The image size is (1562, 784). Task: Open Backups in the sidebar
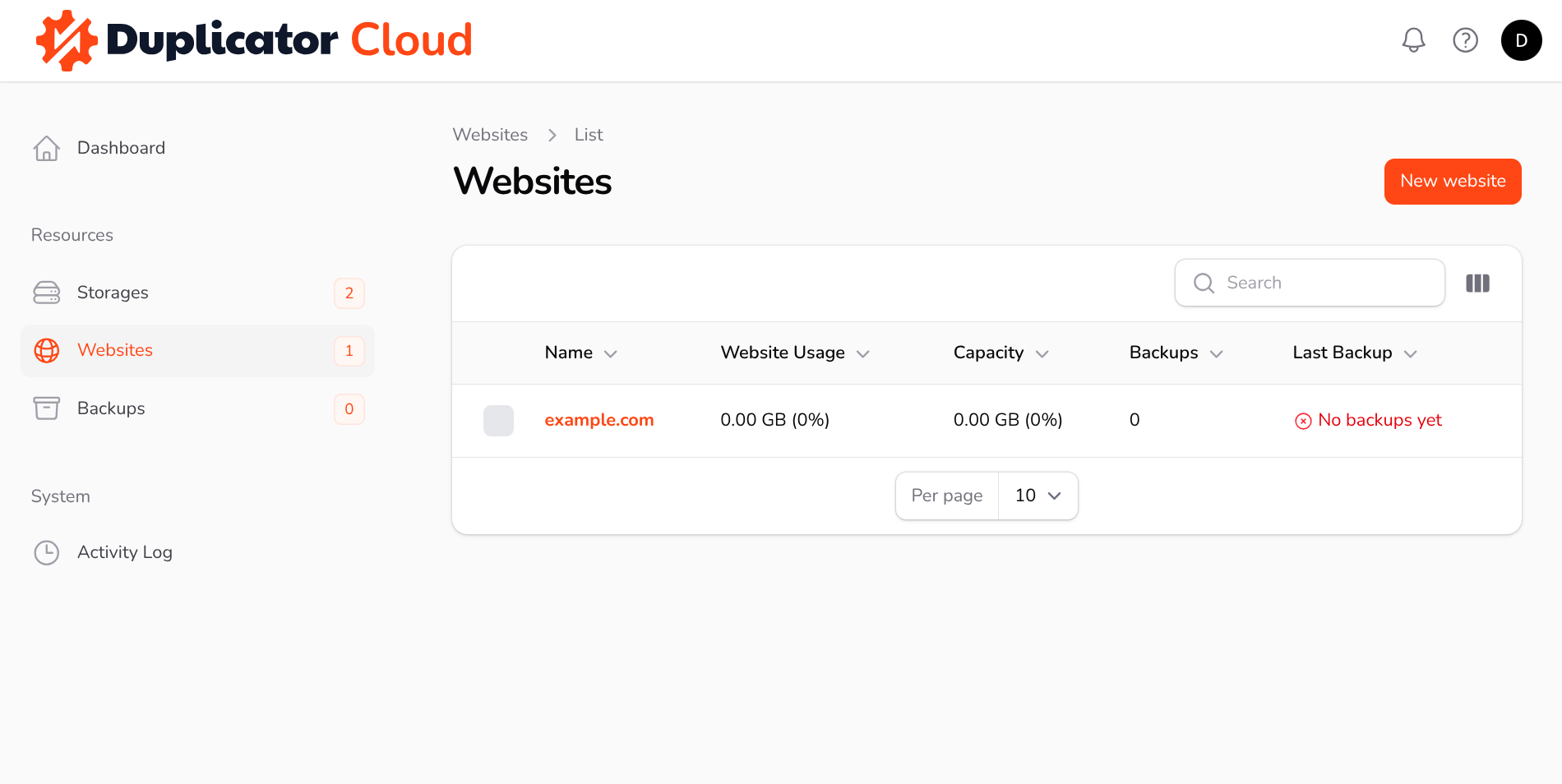[x=111, y=408]
